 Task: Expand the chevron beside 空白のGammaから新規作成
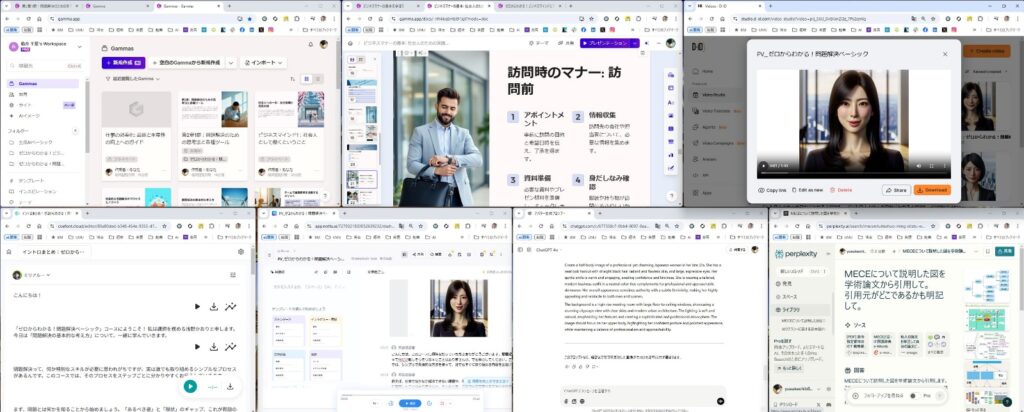pos(231,63)
